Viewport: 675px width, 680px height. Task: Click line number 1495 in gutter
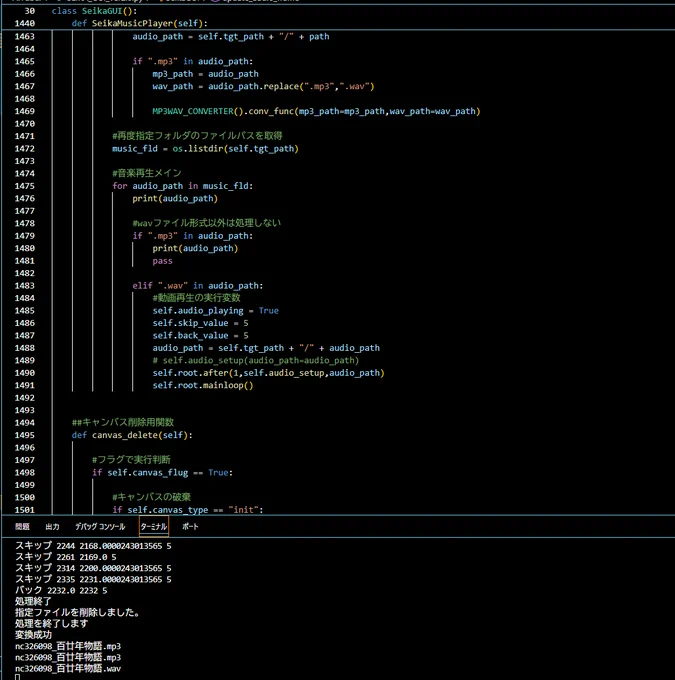coord(25,435)
